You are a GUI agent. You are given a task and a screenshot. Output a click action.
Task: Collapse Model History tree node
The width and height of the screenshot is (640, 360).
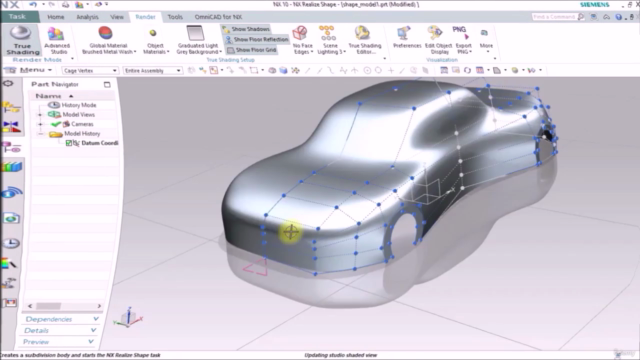[40, 133]
